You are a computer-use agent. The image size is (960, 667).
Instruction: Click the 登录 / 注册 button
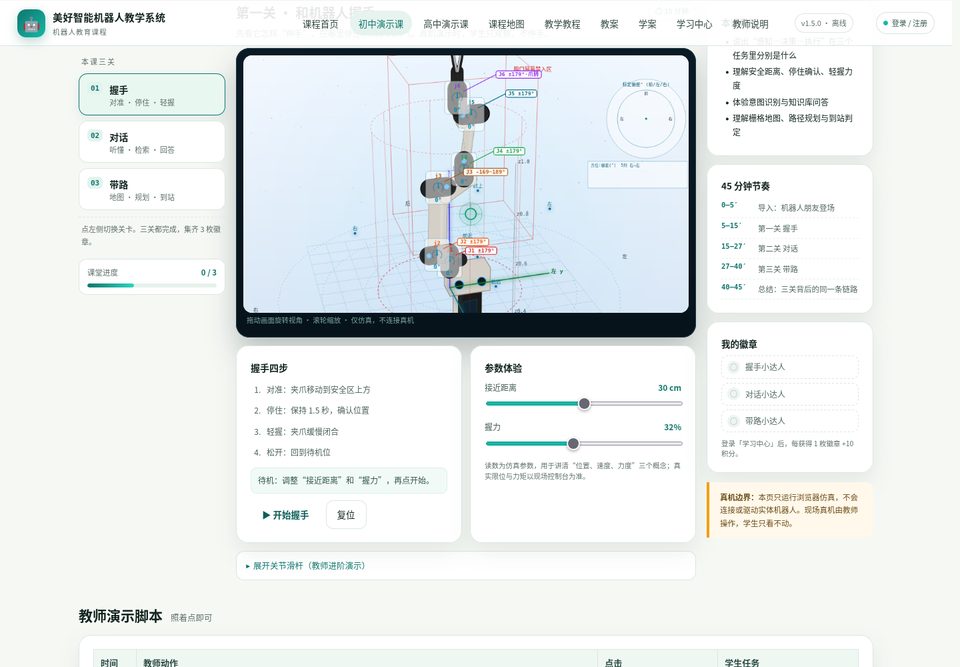pyautogui.click(x=906, y=23)
